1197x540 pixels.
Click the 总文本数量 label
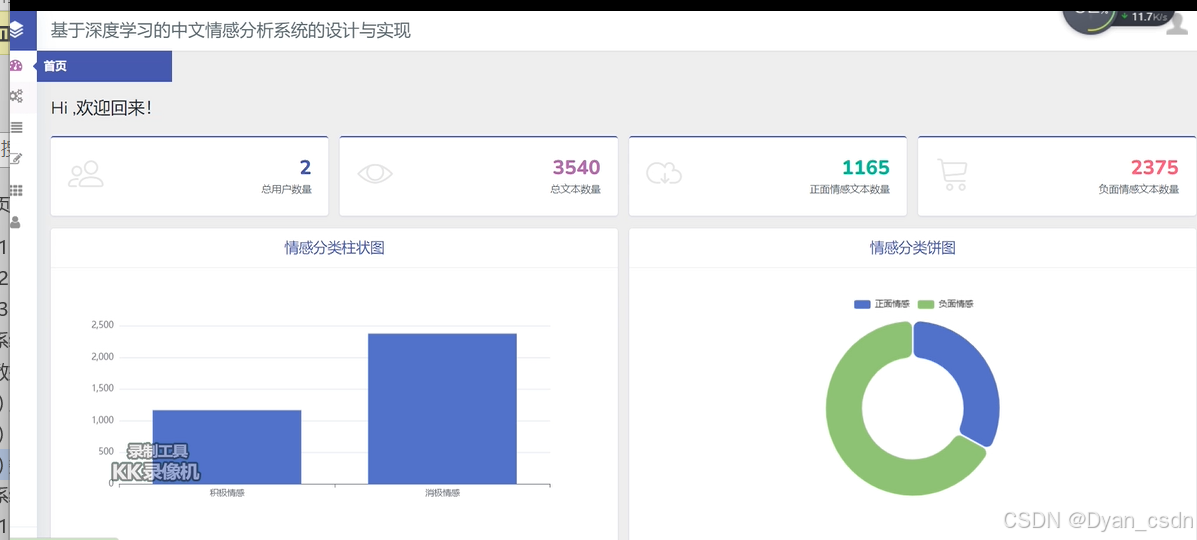click(x=576, y=189)
